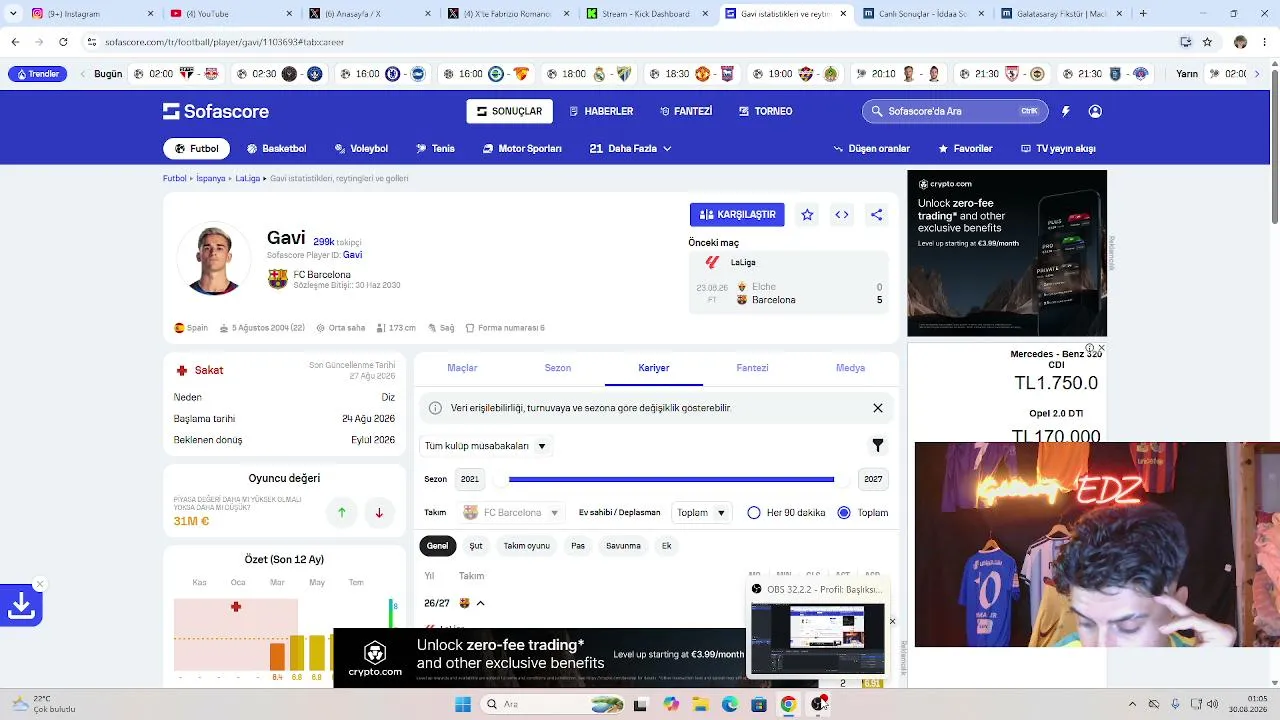Open the Basketbol sport link
The width and height of the screenshot is (1280, 720).
(x=276, y=148)
